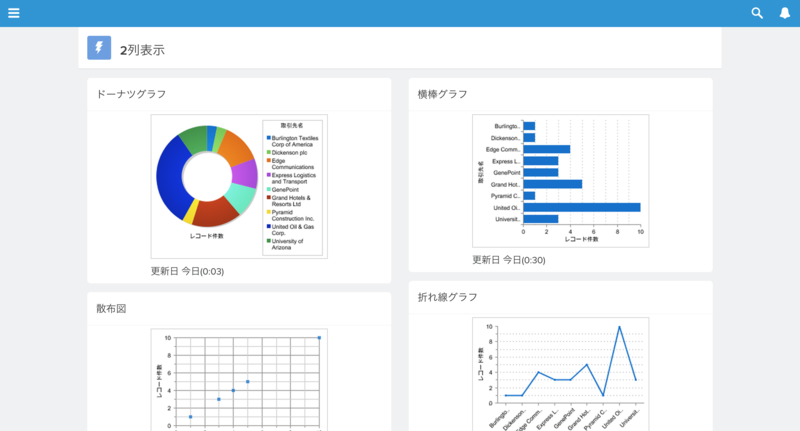Click Express Logistics legend color swatch
Viewport: 800px width, 431px height.
click(269, 174)
